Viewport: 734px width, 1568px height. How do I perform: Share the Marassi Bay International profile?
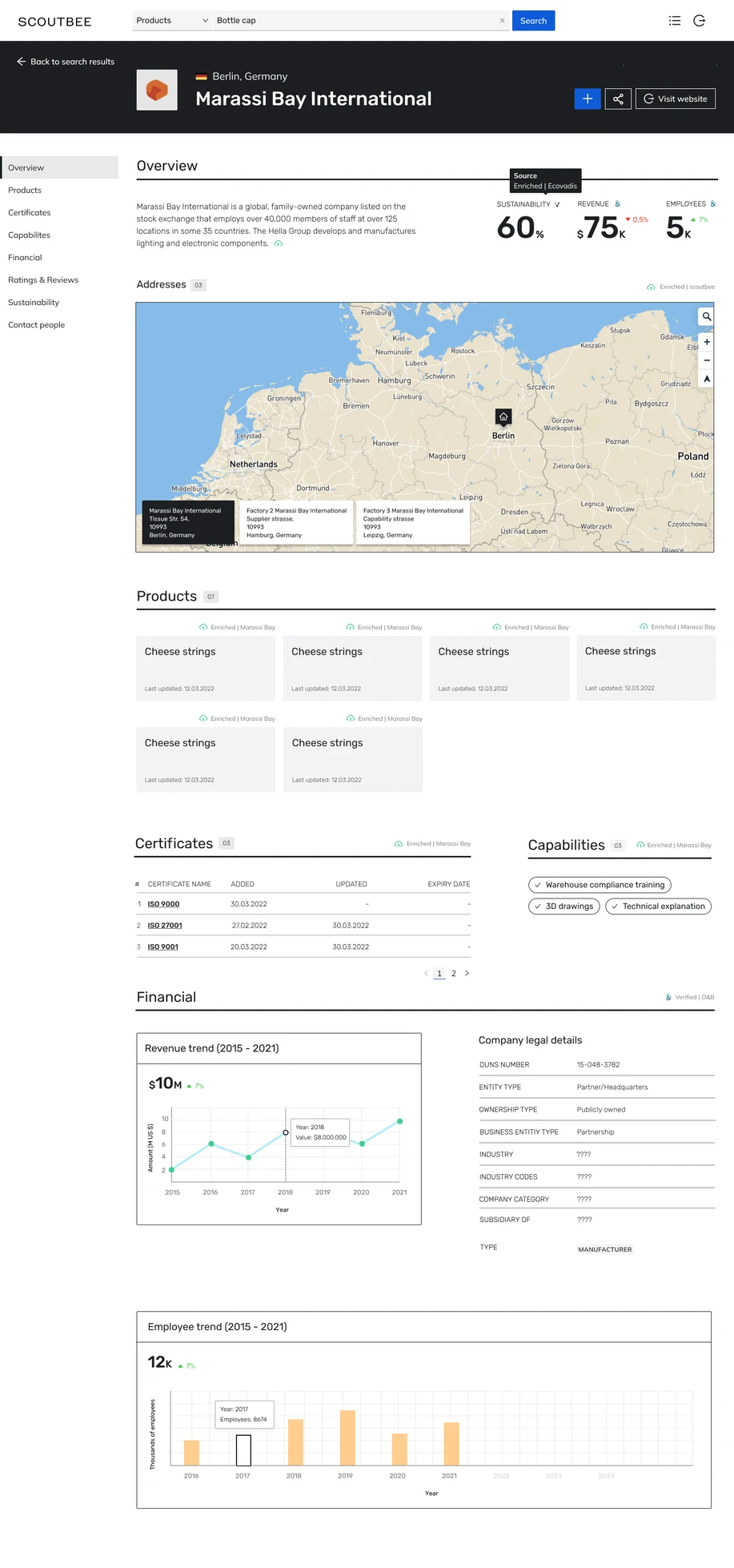coord(618,99)
